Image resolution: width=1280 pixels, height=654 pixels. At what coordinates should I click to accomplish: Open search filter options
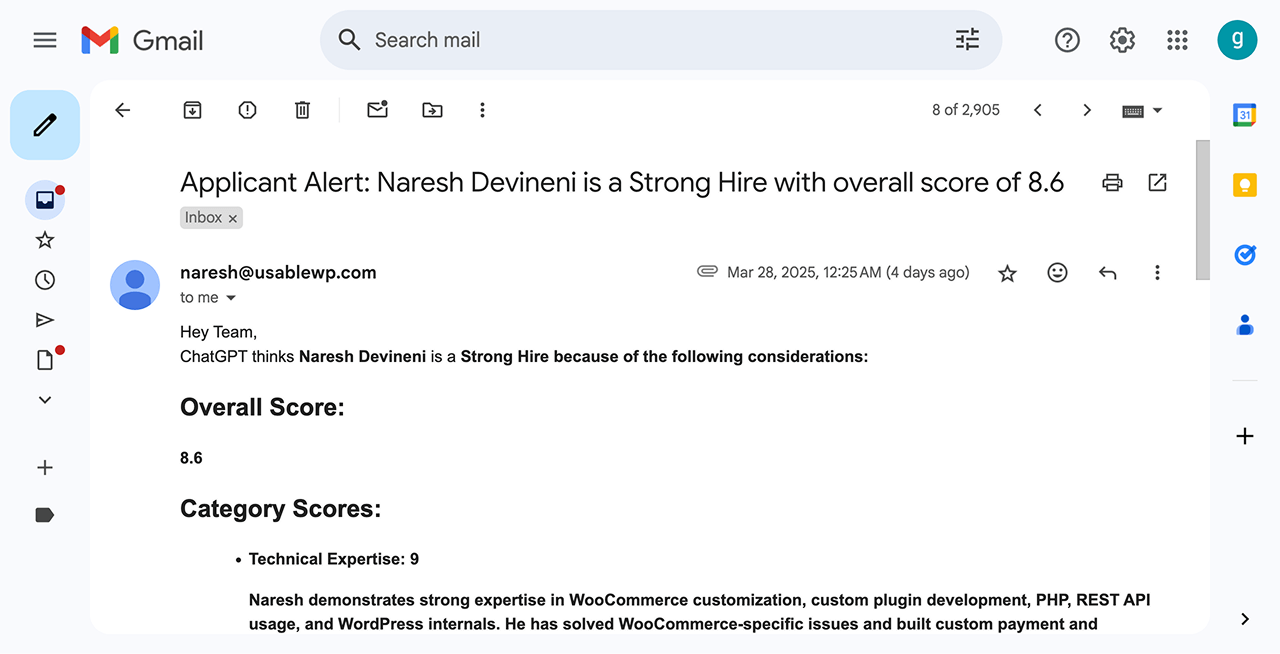pos(966,39)
